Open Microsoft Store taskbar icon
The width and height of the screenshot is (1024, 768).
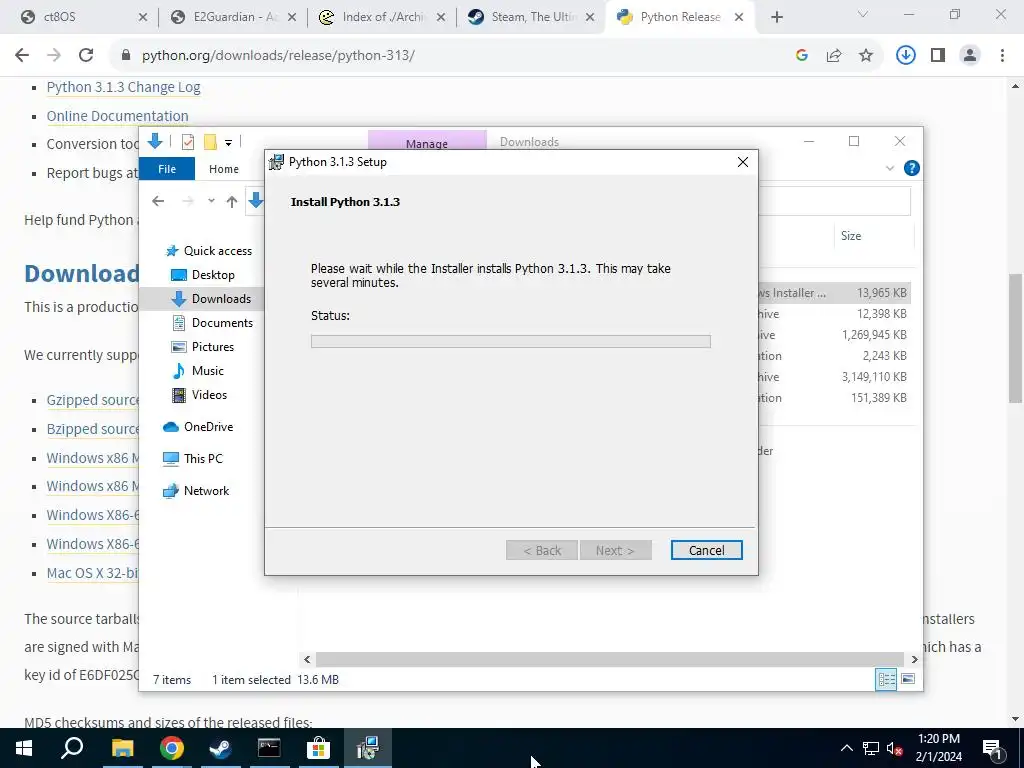(x=318, y=748)
